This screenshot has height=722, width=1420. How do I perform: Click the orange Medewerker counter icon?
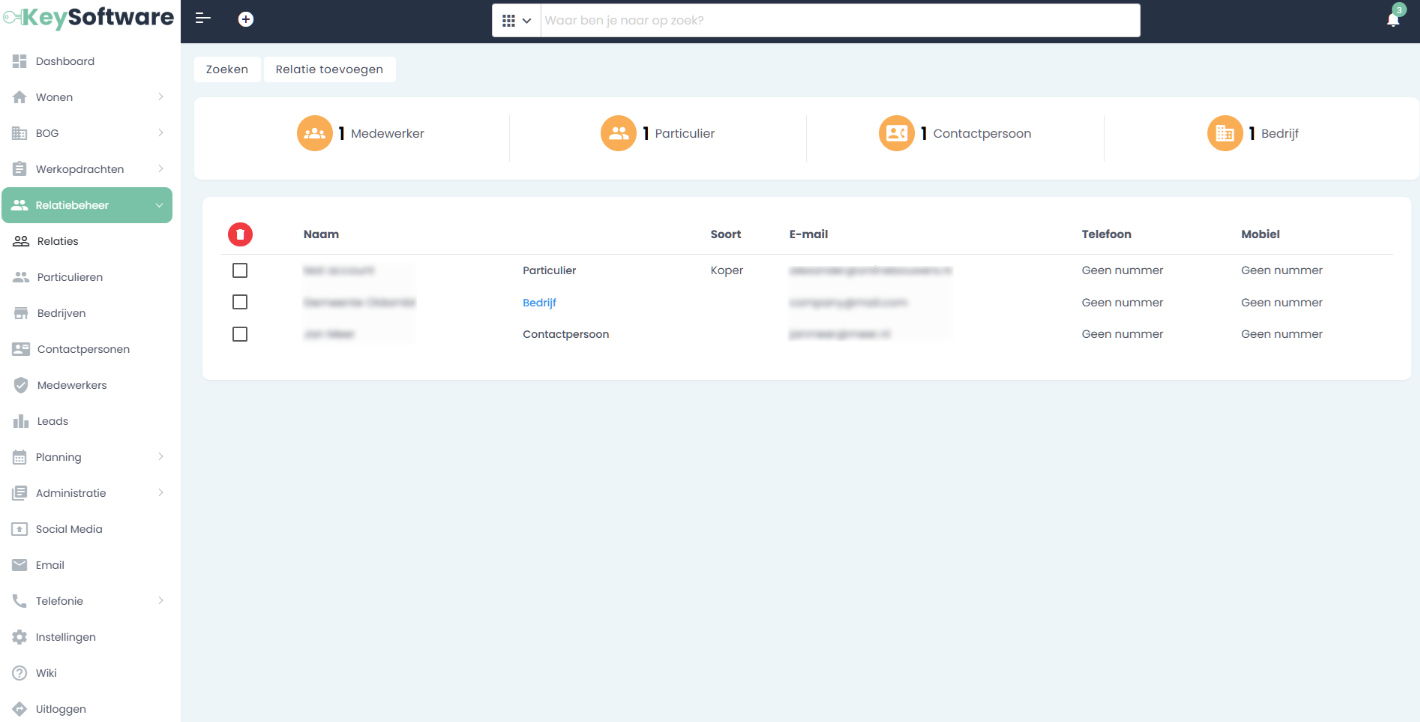pyautogui.click(x=315, y=133)
